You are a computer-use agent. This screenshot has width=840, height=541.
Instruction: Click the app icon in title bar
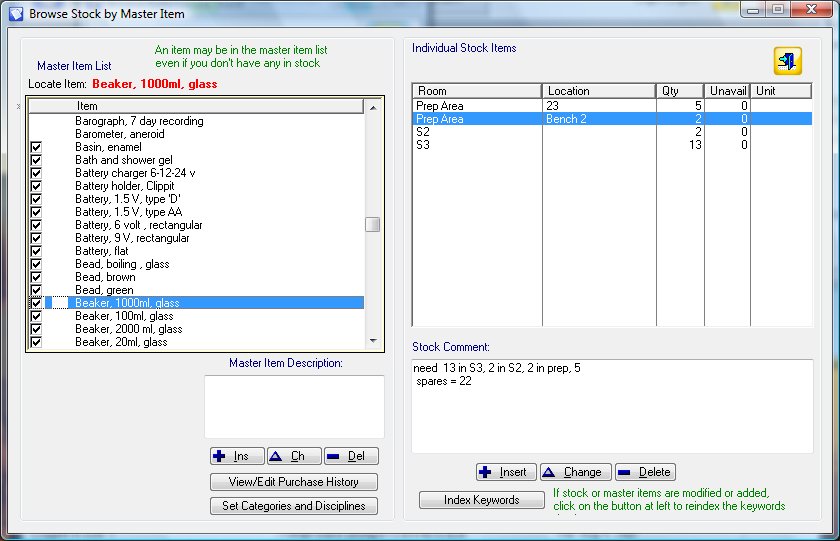pyautogui.click(x=16, y=14)
